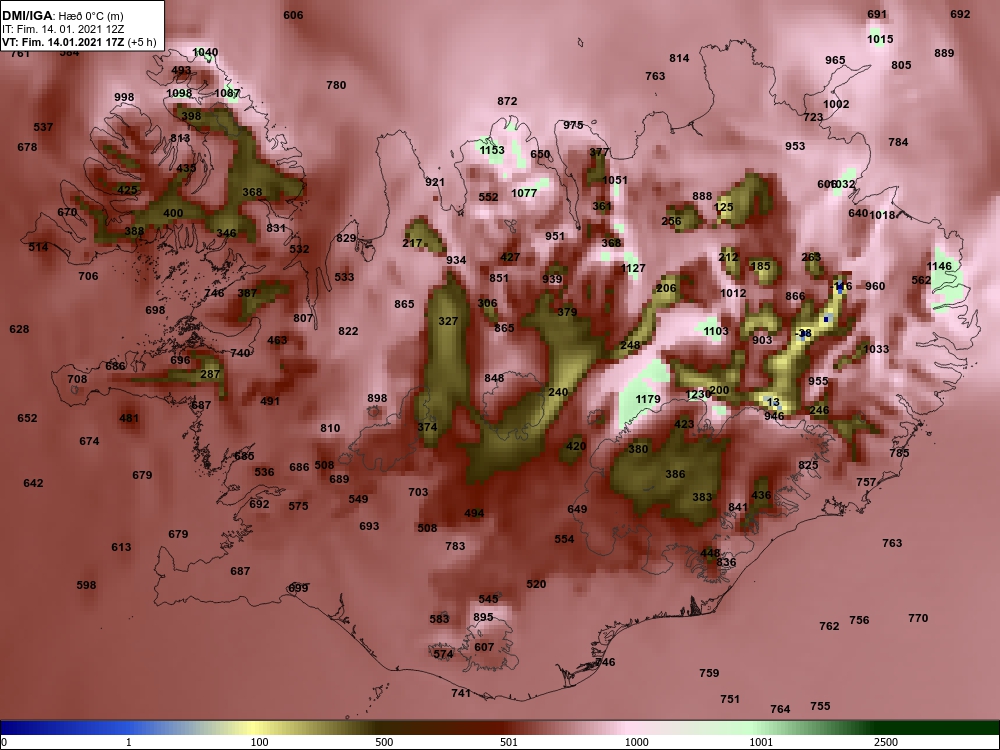Viewport: 1000px width, 750px height.
Task: Click the map value '1103'
Action: point(716,330)
